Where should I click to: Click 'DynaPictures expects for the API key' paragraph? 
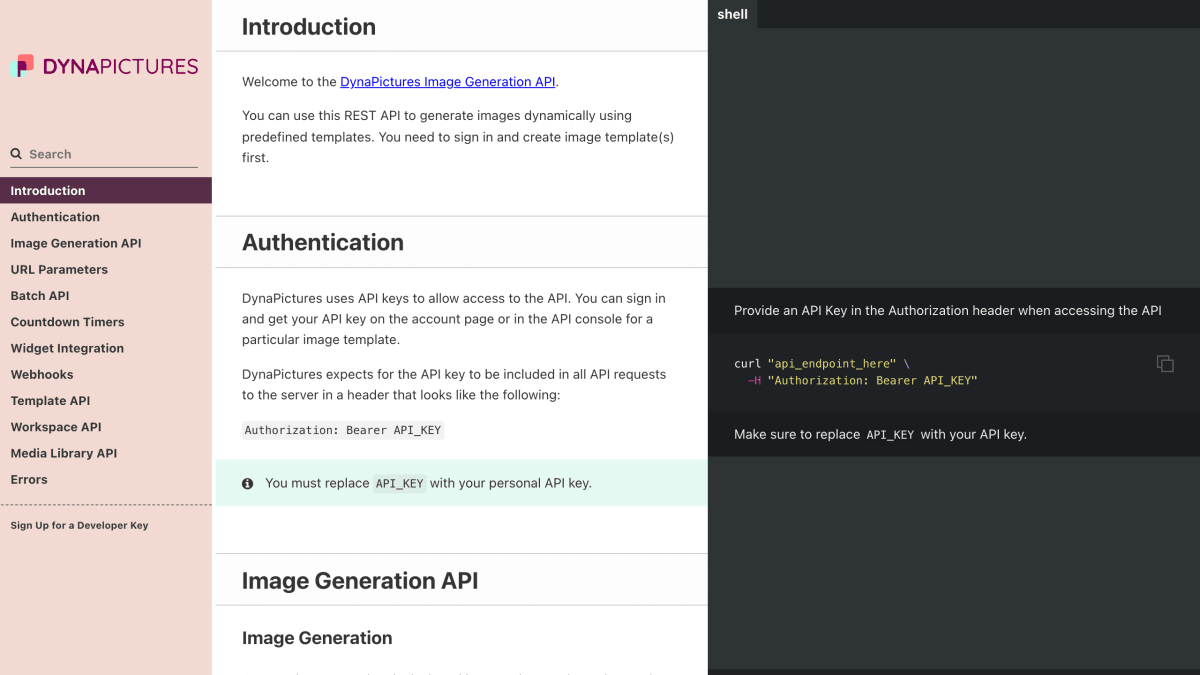click(x=454, y=385)
